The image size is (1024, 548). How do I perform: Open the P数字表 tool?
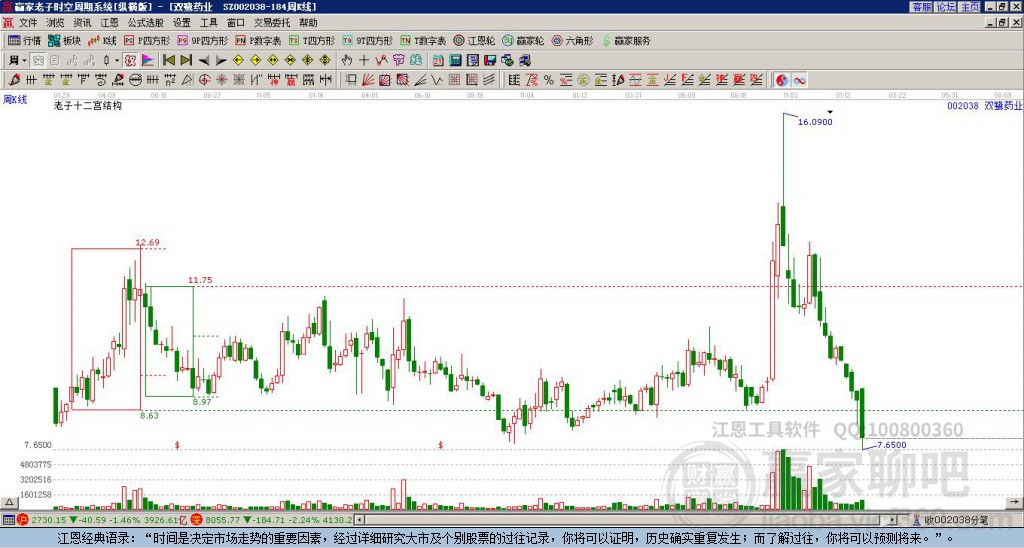[x=259, y=40]
